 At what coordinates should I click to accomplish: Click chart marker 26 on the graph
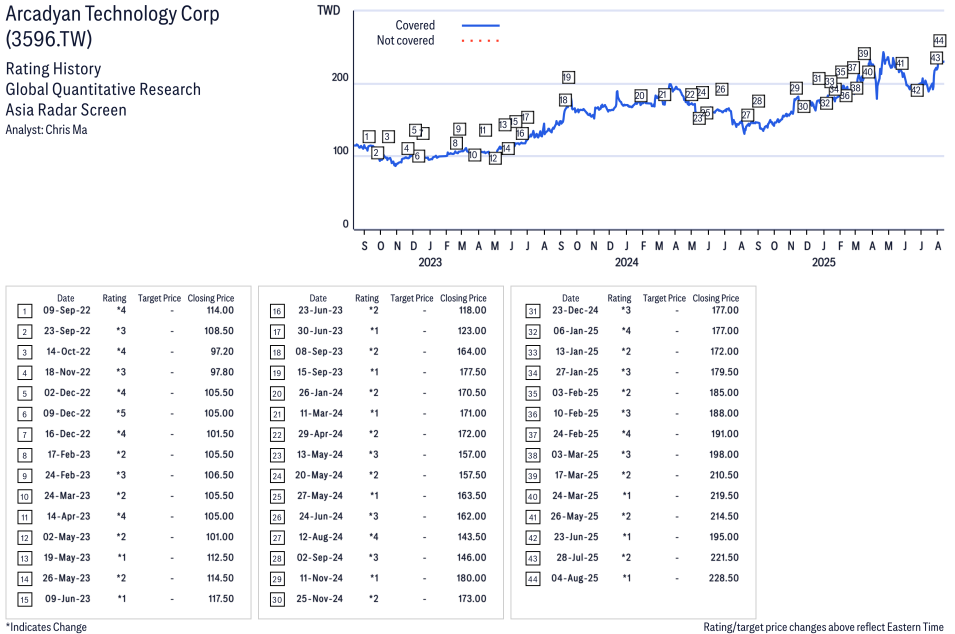click(x=721, y=90)
